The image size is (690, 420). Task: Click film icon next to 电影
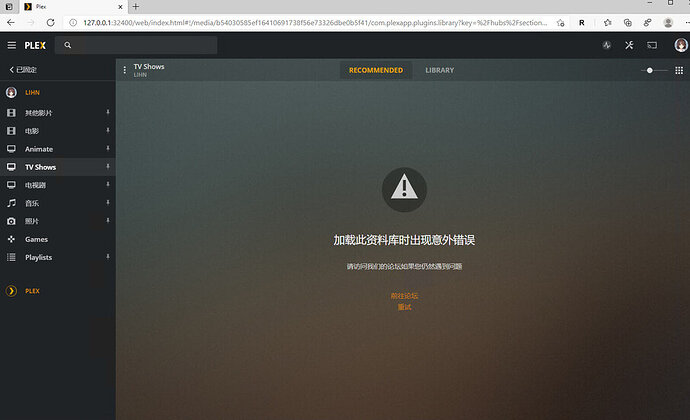click(x=11, y=131)
